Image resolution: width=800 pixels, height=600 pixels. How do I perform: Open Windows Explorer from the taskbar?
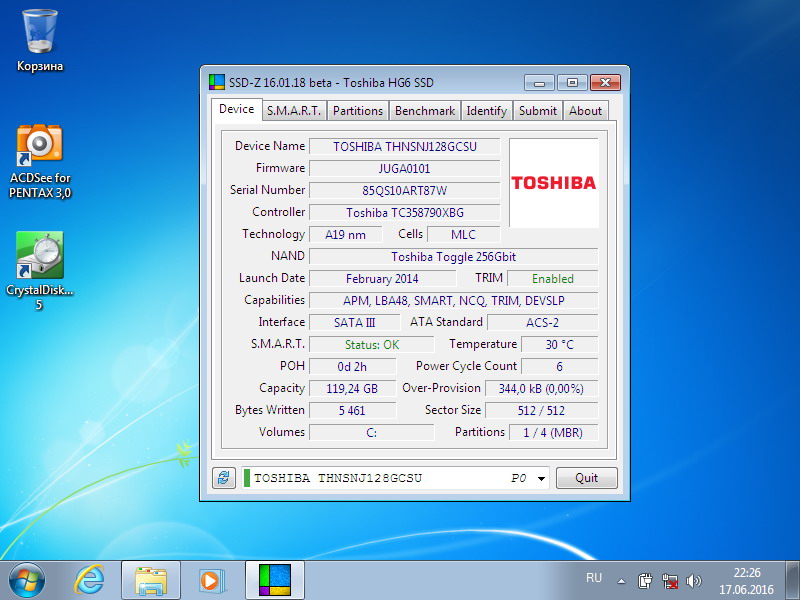[151, 581]
